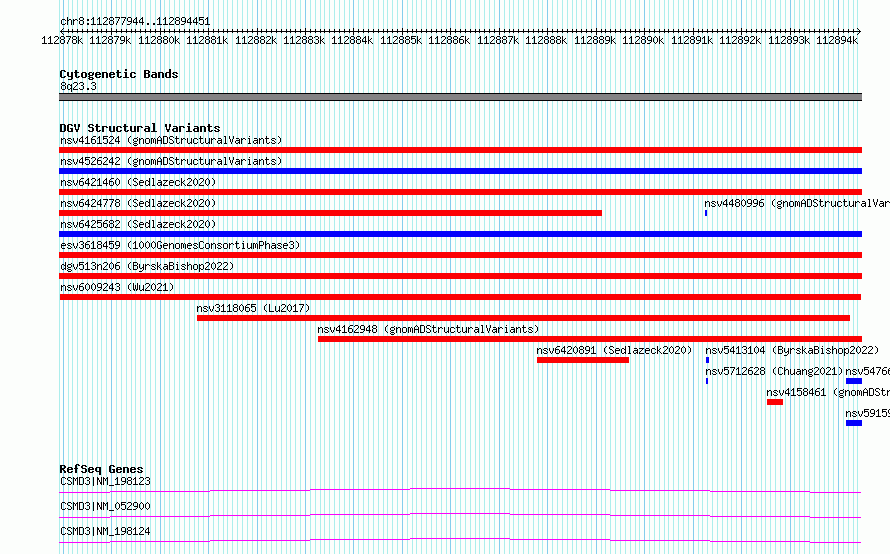Click the nsv4480996 variant label
890x554 pixels.
coord(797,203)
